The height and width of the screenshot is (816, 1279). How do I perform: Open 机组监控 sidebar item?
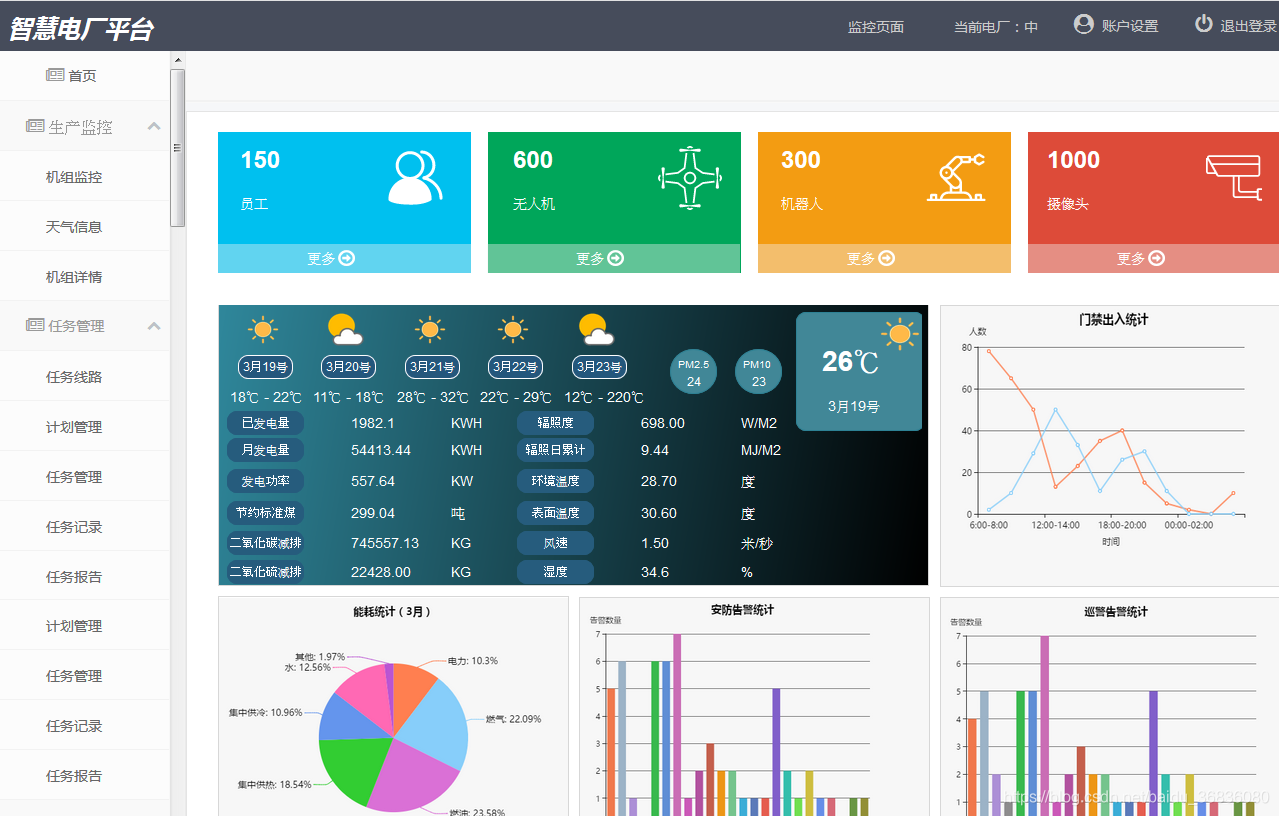pyautogui.click(x=74, y=177)
